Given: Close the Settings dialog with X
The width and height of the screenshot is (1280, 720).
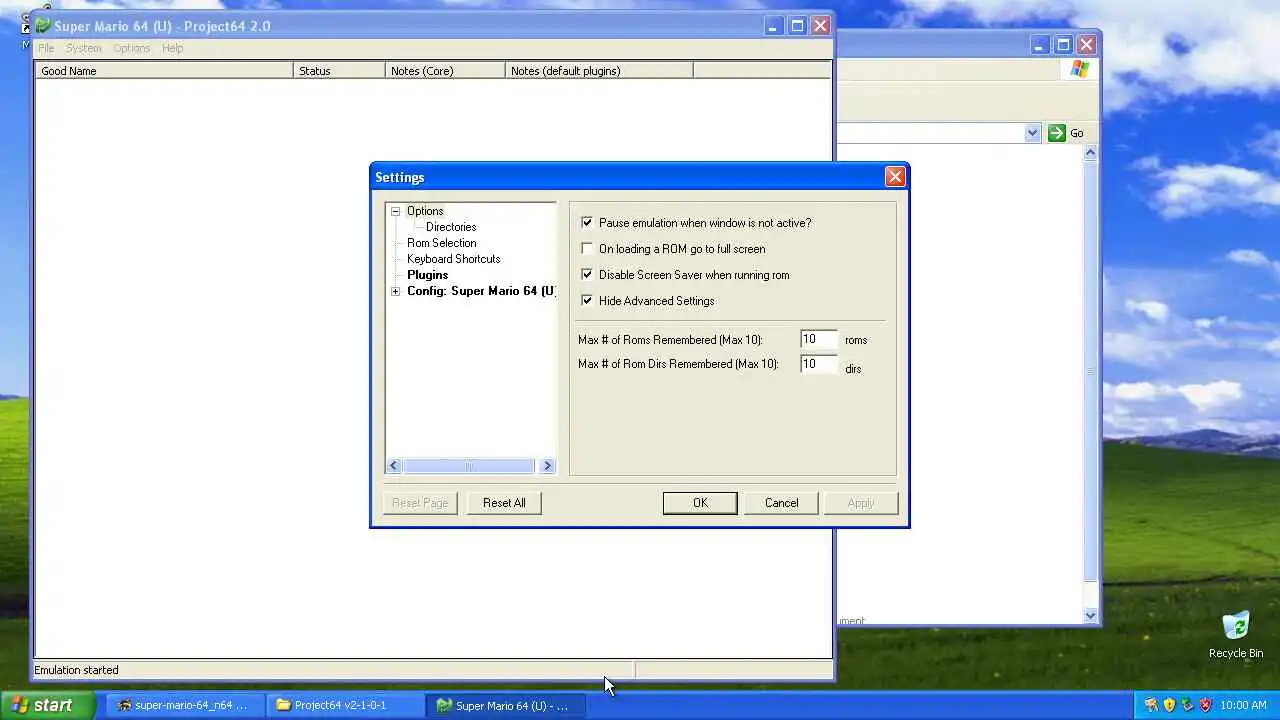Looking at the screenshot, I should click(895, 177).
